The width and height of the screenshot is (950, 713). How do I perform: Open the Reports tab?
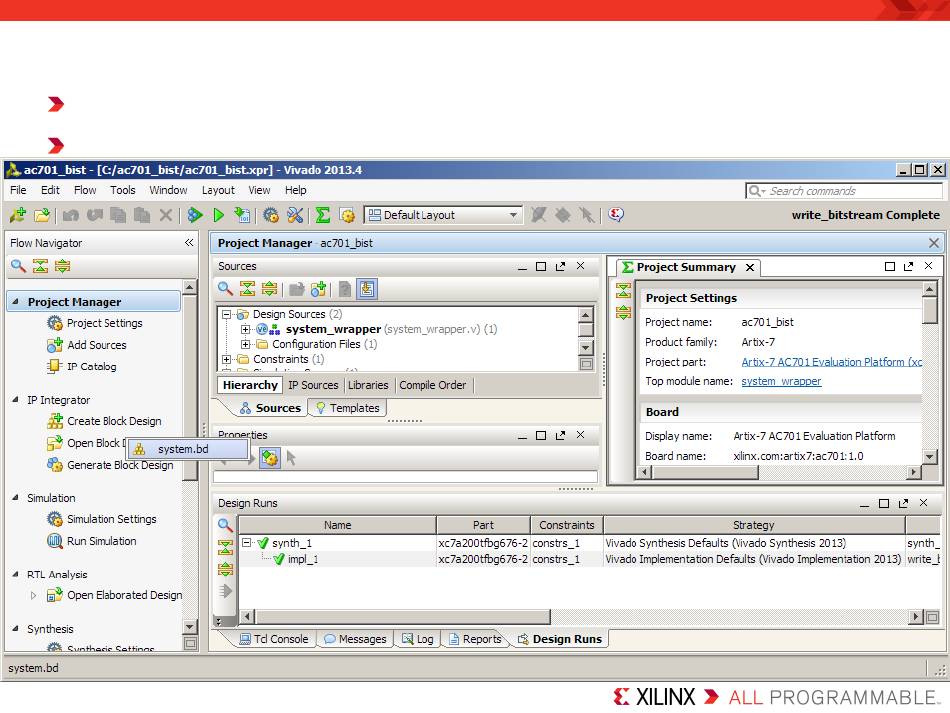(x=475, y=639)
